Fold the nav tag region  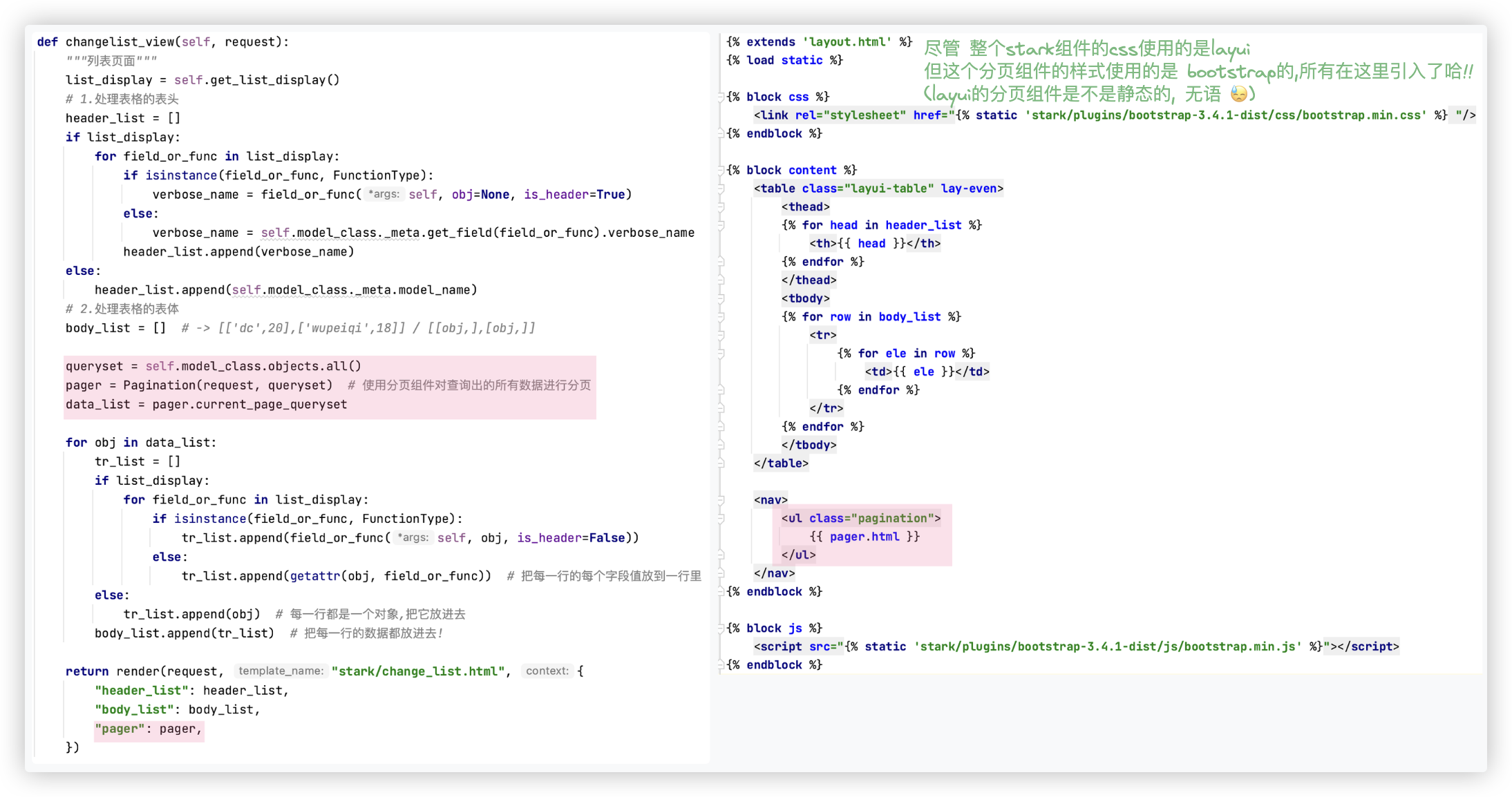tap(721, 500)
